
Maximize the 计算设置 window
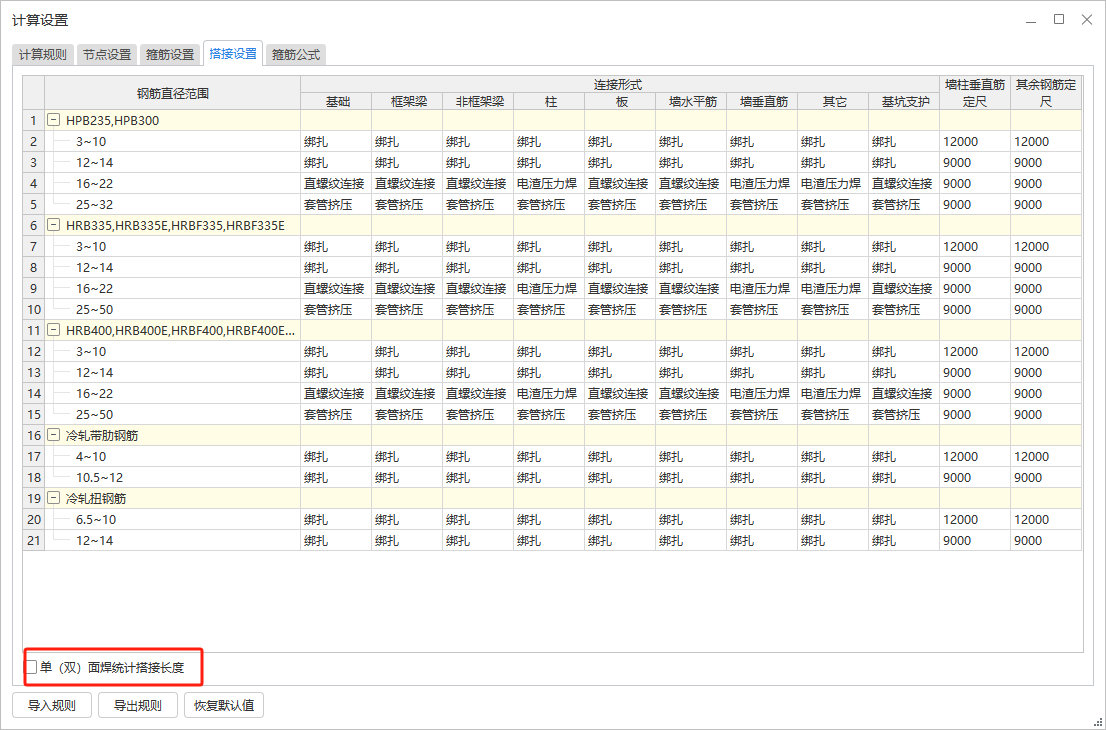click(1059, 20)
